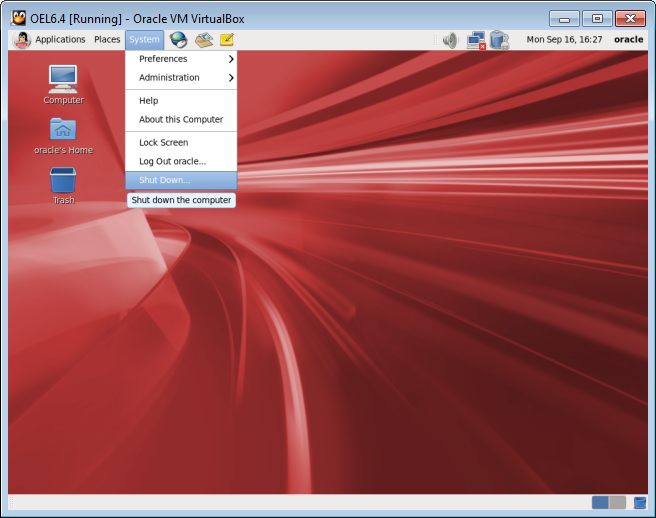
Task: Select Log Out oracle...
Action: click(181, 162)
